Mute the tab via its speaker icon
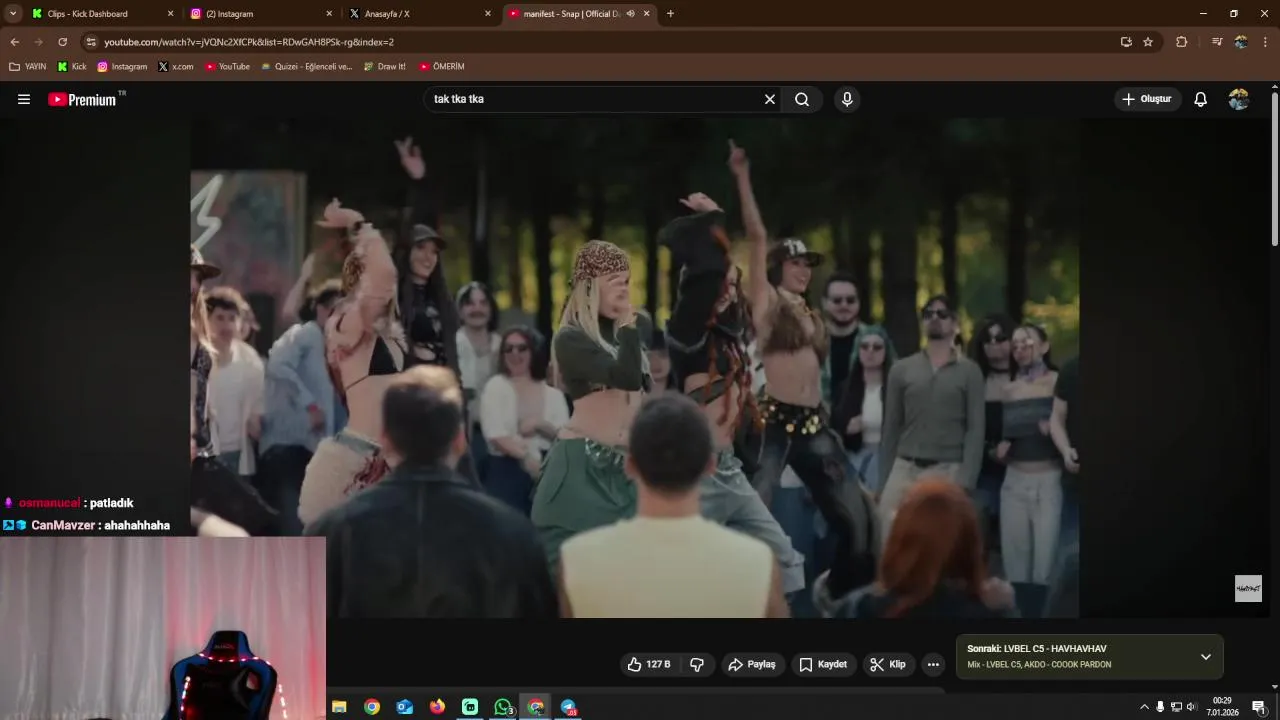Viewport: 1280px width, 720px height. pos(630,14)
